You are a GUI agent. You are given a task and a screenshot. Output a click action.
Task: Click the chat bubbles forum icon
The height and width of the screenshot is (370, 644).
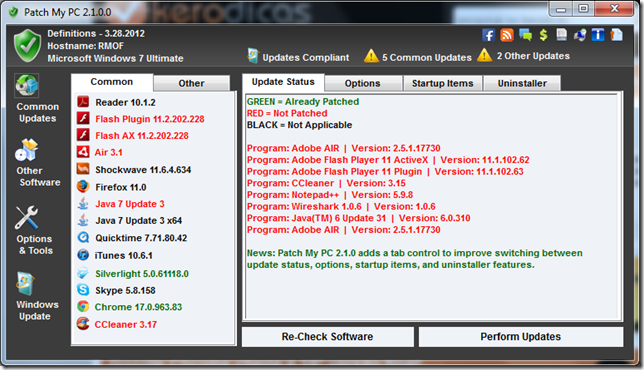pyautogui.click(x=525, y=35)
